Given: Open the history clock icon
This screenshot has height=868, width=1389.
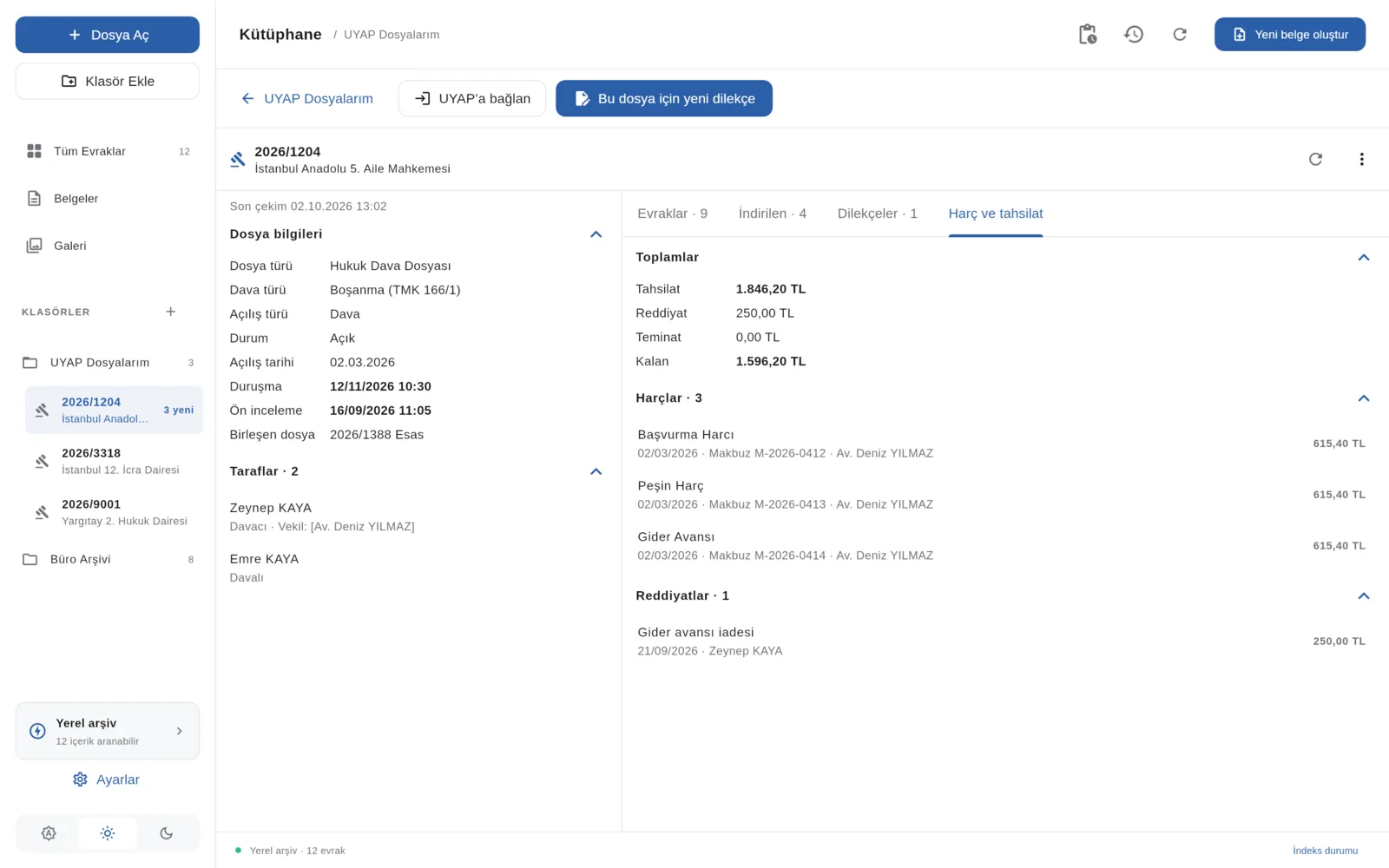Looking at the screenshot, I should tap(1133, 35).
